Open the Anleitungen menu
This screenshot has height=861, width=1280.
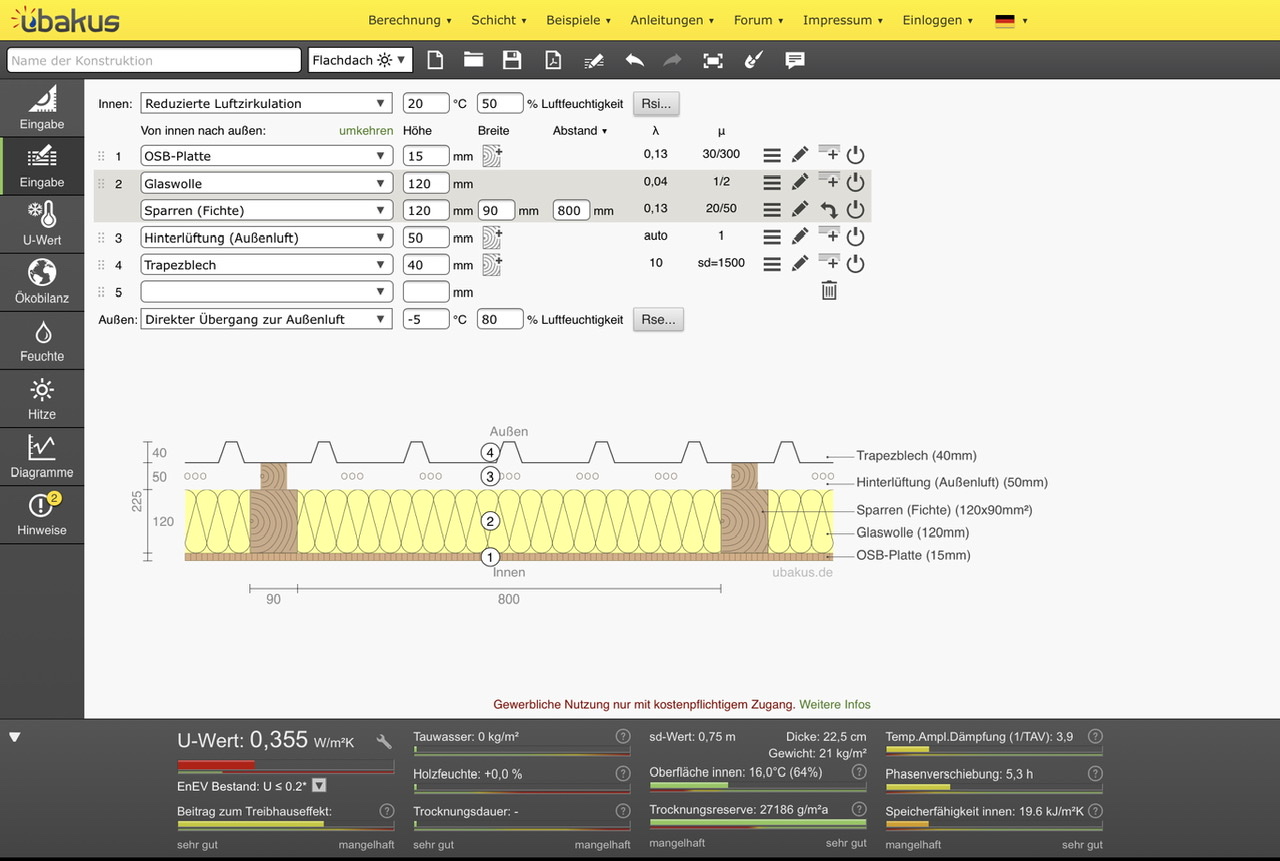672,20
